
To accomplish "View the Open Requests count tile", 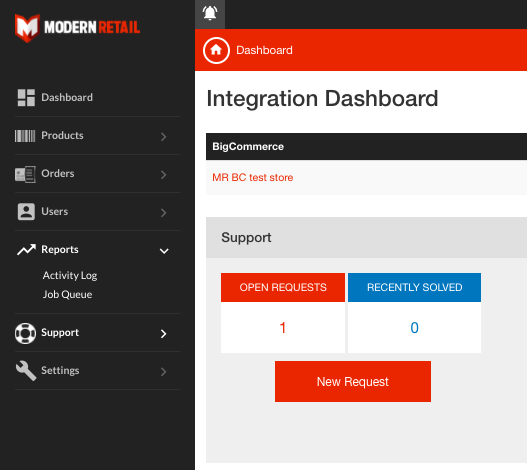I will pos(283,313).
